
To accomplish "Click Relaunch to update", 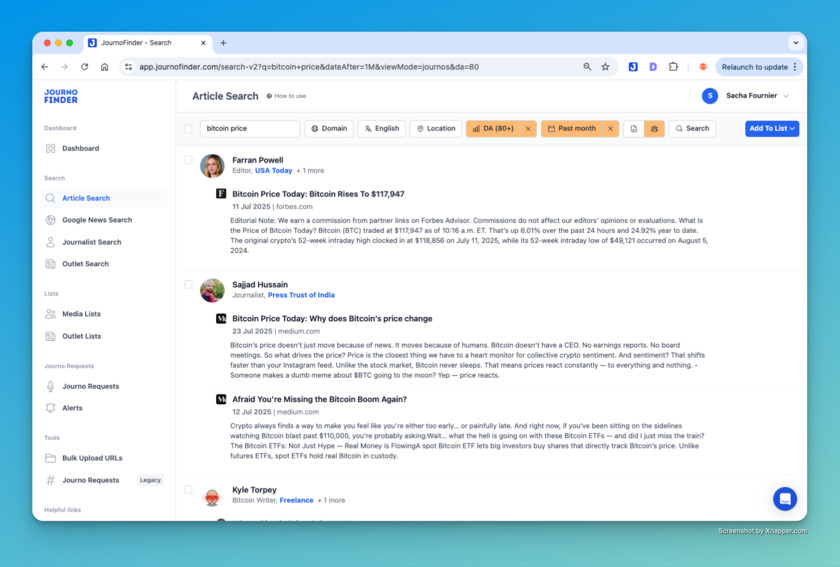I will click(x=754, y=67).
